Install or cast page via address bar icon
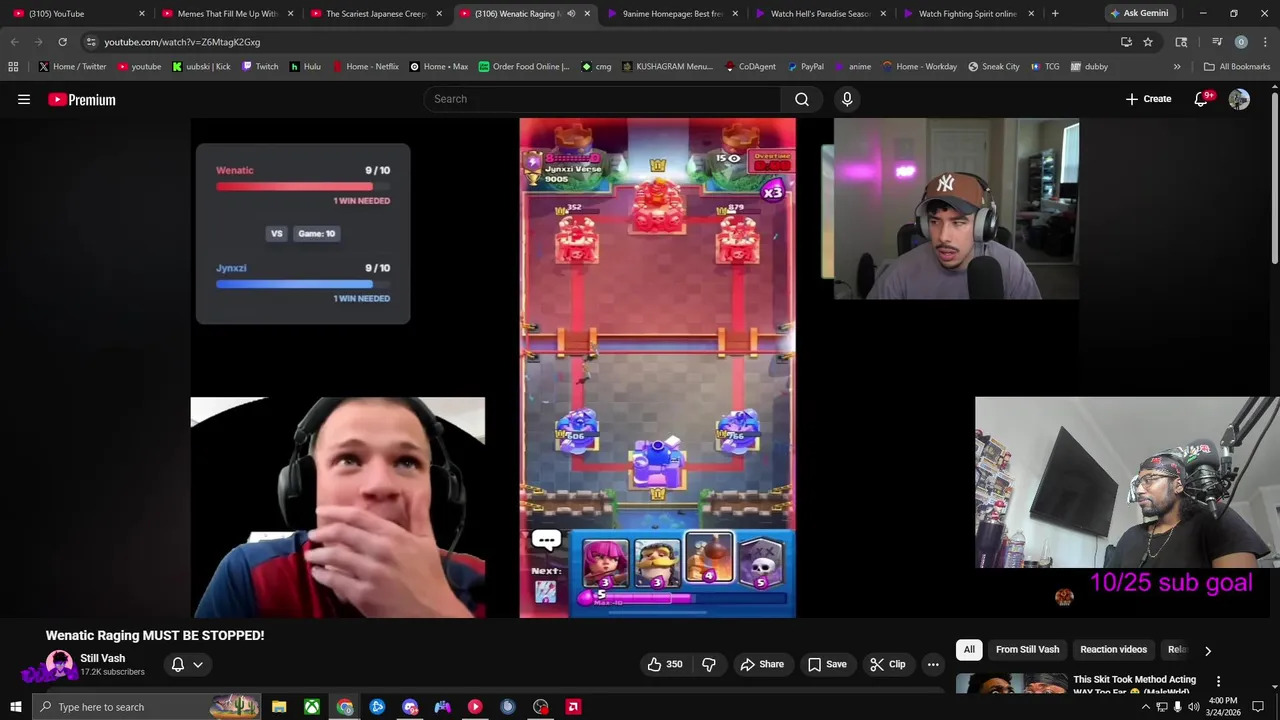 [1126, 42]
